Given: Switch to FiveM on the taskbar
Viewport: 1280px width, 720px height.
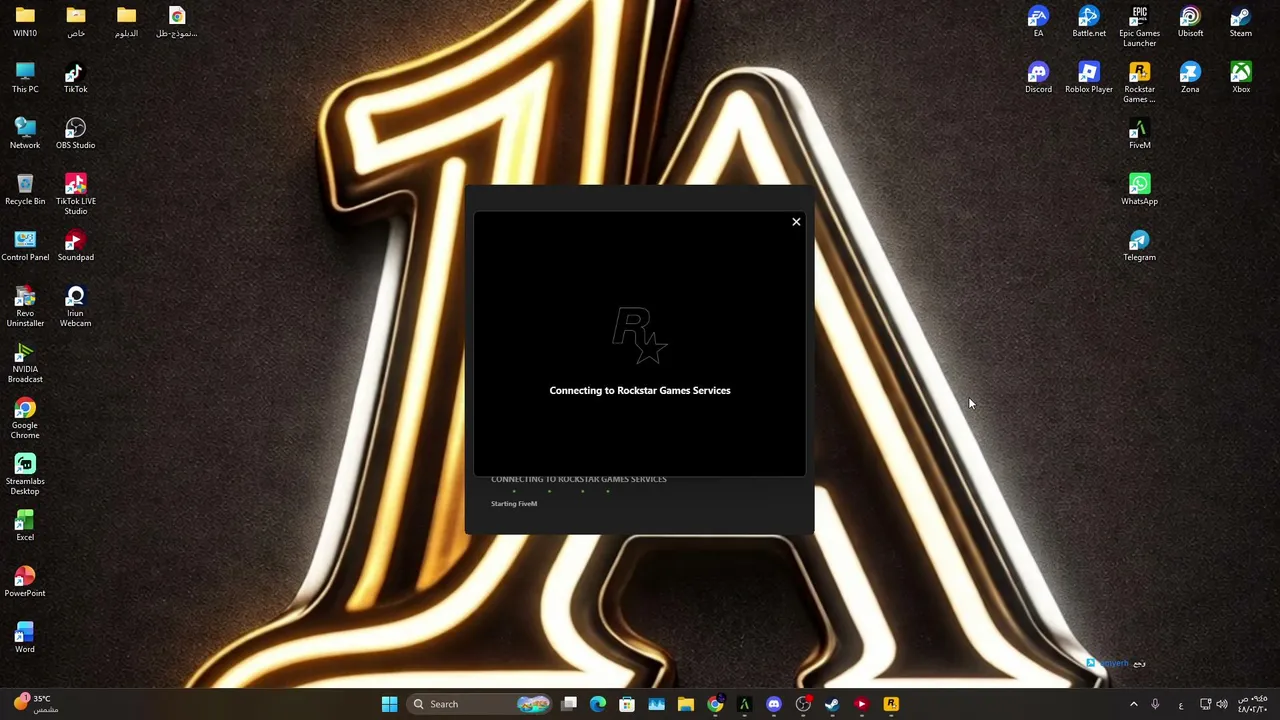Looking at the screenshot, I should click(x=744, y=704).
